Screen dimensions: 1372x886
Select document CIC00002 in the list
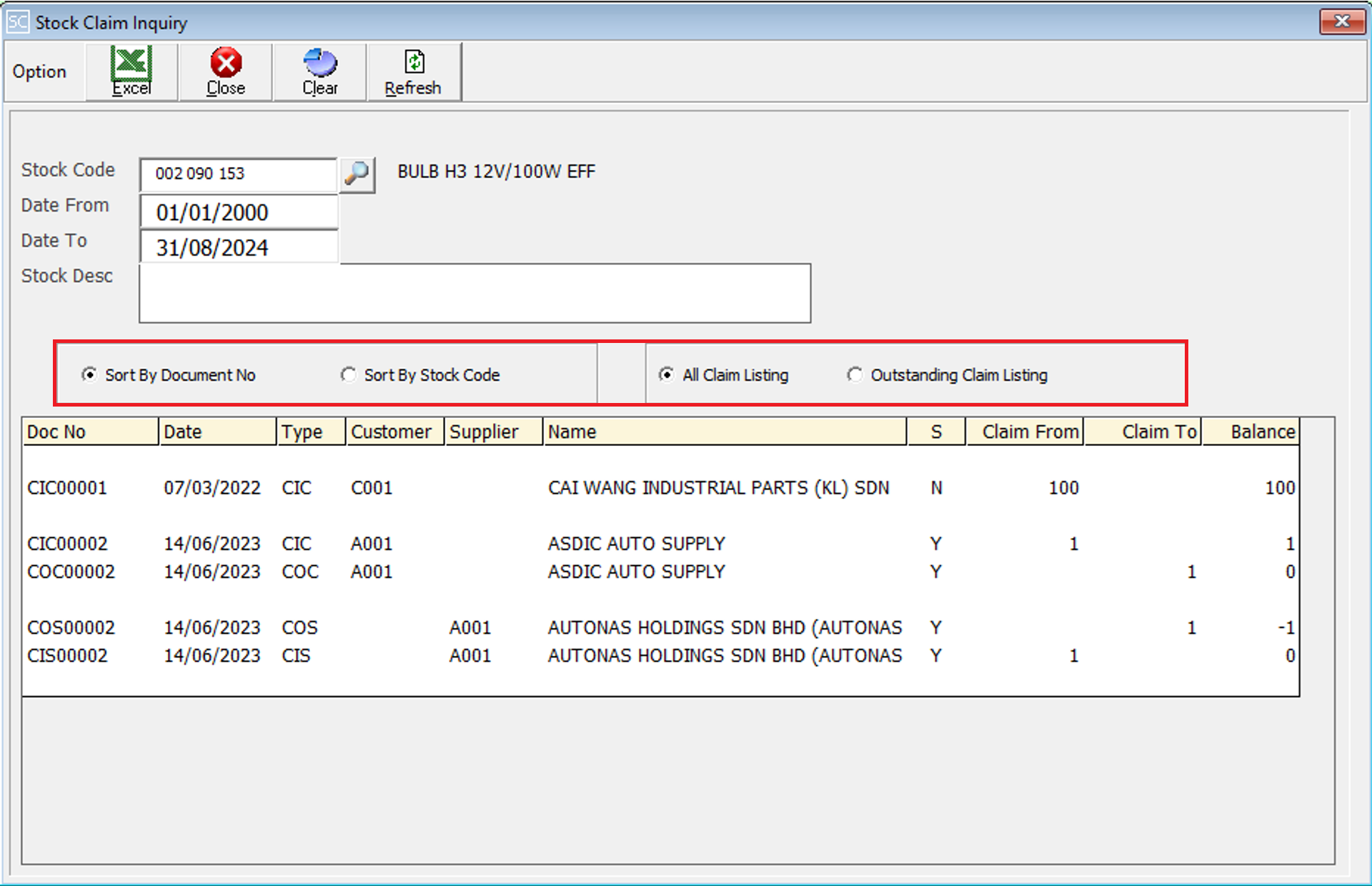coord(67,544)
